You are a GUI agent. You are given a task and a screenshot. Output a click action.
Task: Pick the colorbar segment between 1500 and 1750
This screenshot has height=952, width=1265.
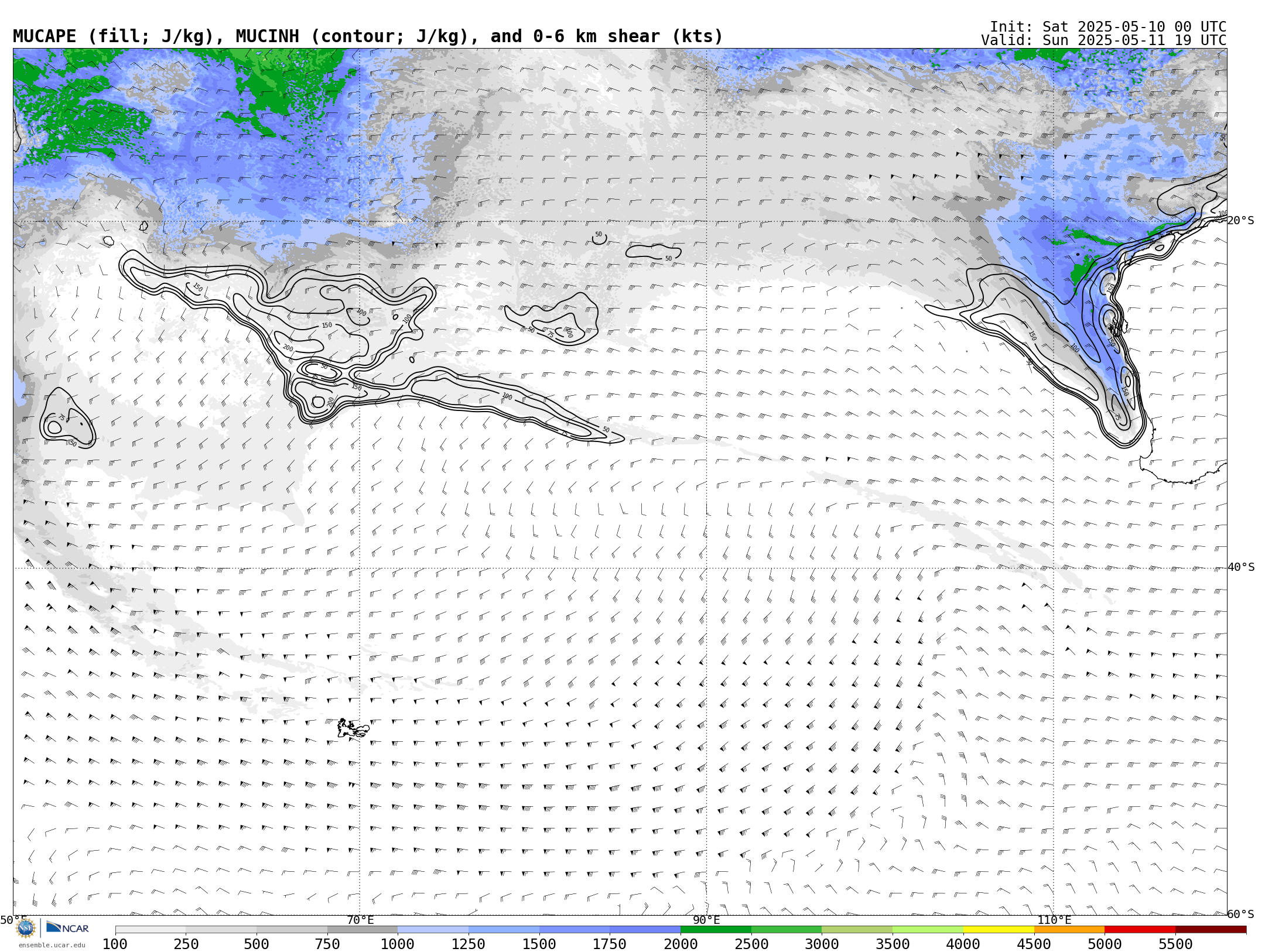[575, 930]
